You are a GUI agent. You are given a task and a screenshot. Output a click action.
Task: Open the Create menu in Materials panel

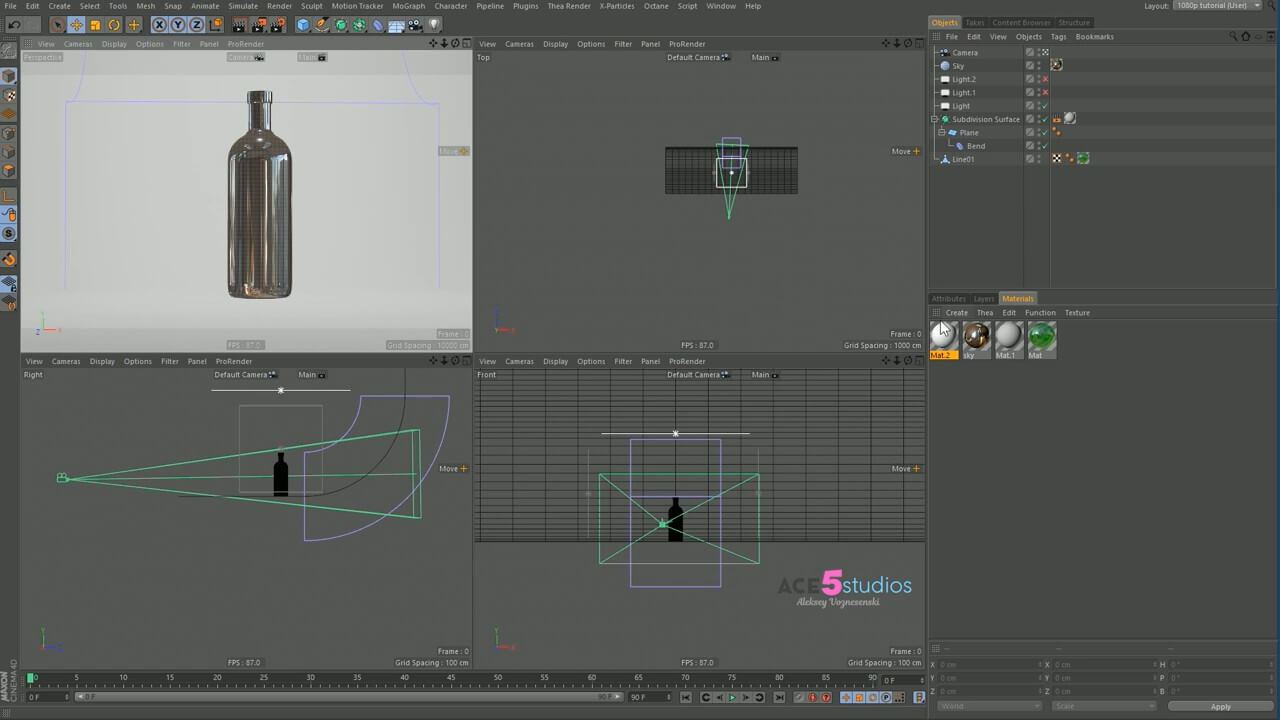pyautogui.click(x=957, y=313)
